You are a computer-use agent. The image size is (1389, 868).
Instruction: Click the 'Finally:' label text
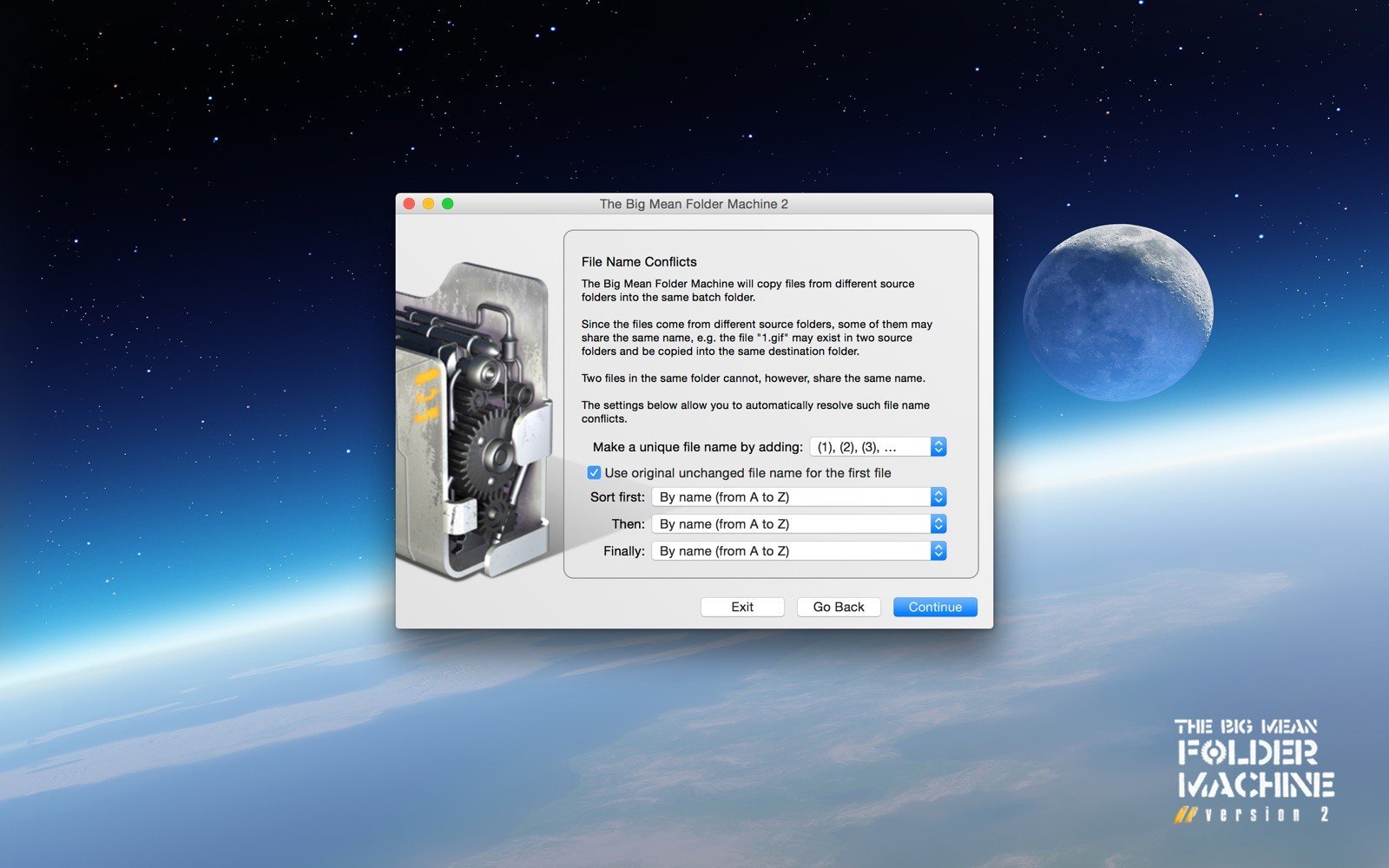point(623,551)
